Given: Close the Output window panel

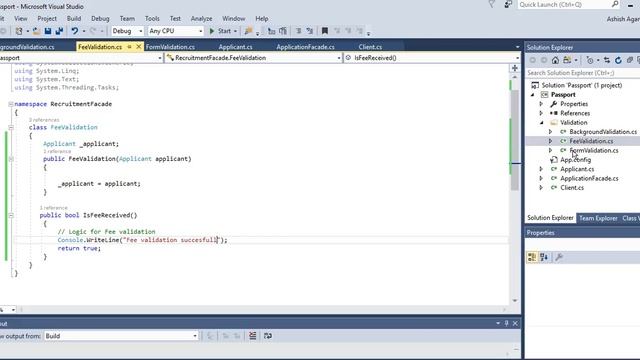Looking at the screenshot, I should (x=515, y=323).
